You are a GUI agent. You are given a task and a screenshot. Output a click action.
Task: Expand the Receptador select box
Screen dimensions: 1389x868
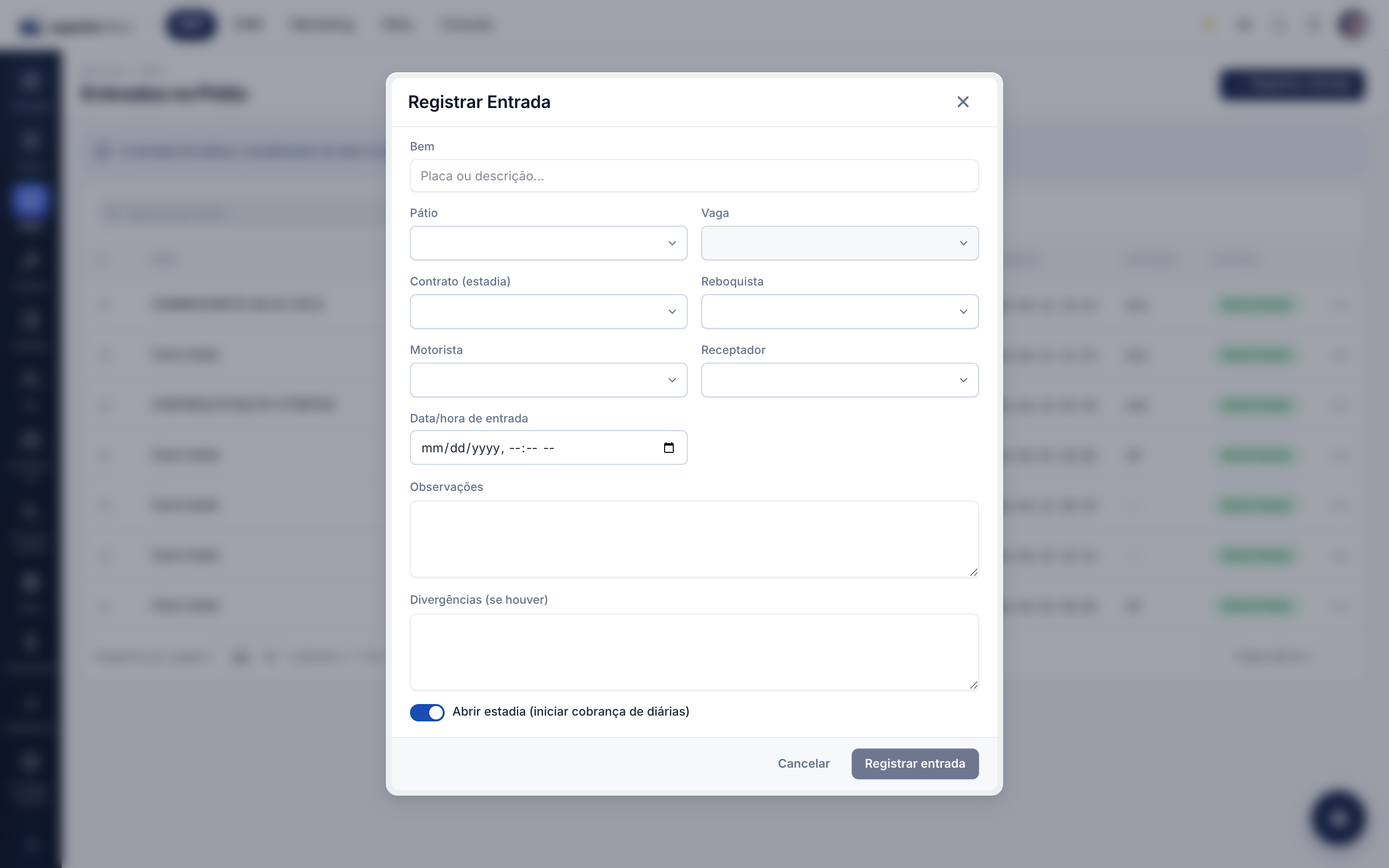840,380
